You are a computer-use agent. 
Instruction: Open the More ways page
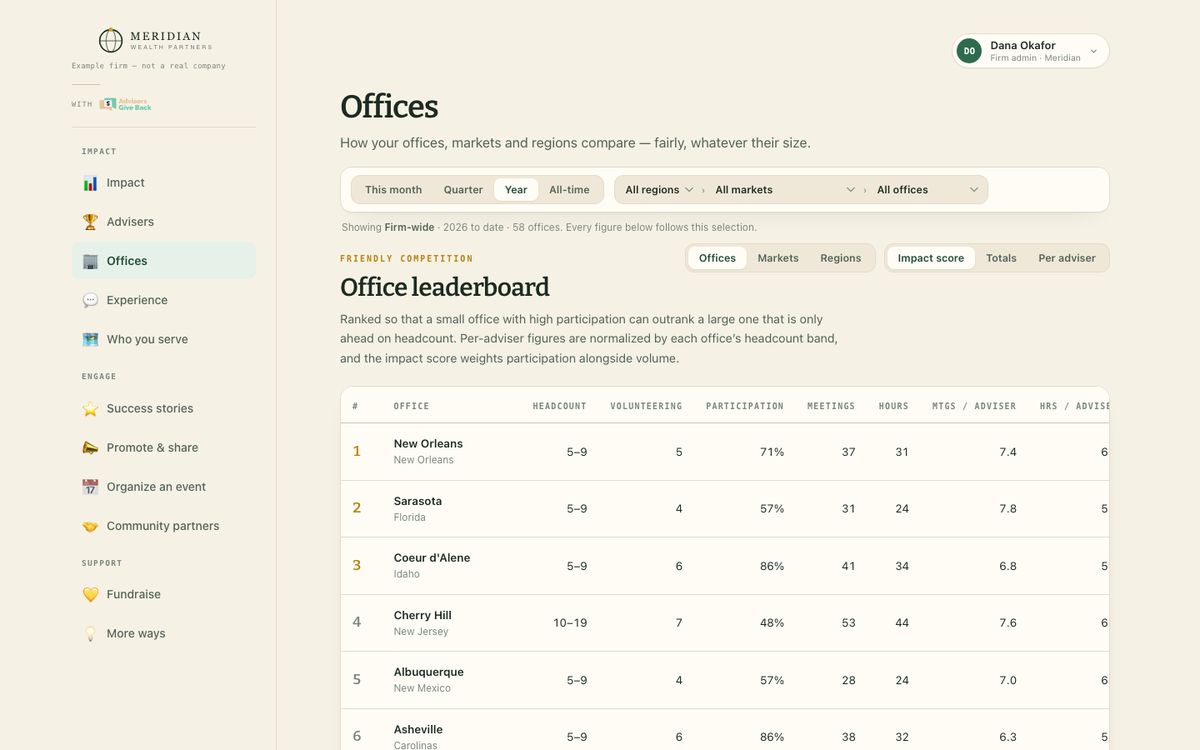164,633
